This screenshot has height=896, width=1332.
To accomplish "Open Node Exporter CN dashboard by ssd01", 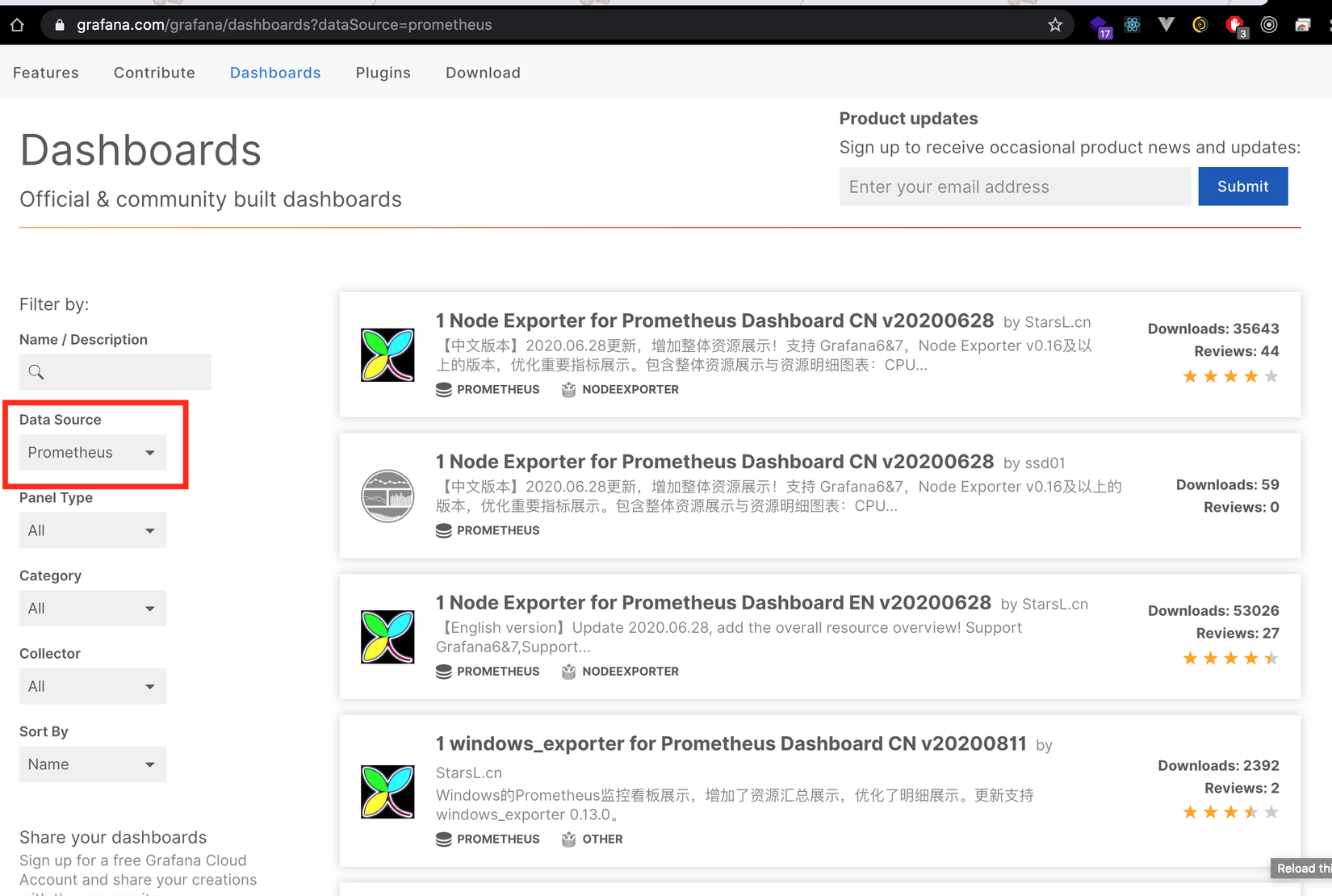I will point(714,462).
